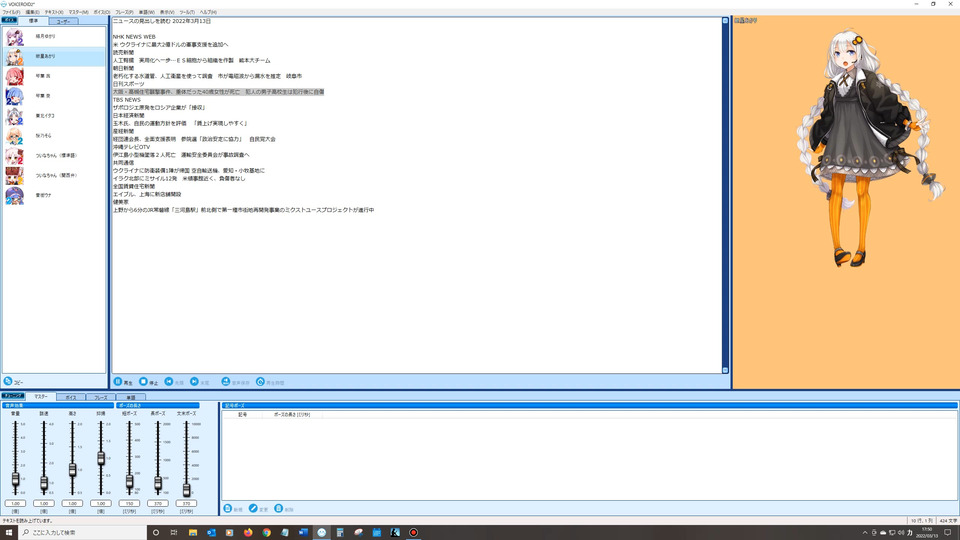This screenshot has width=960, height=540.
Task: Open the ボイス menu in menu bar
Action: coord(102,12)
